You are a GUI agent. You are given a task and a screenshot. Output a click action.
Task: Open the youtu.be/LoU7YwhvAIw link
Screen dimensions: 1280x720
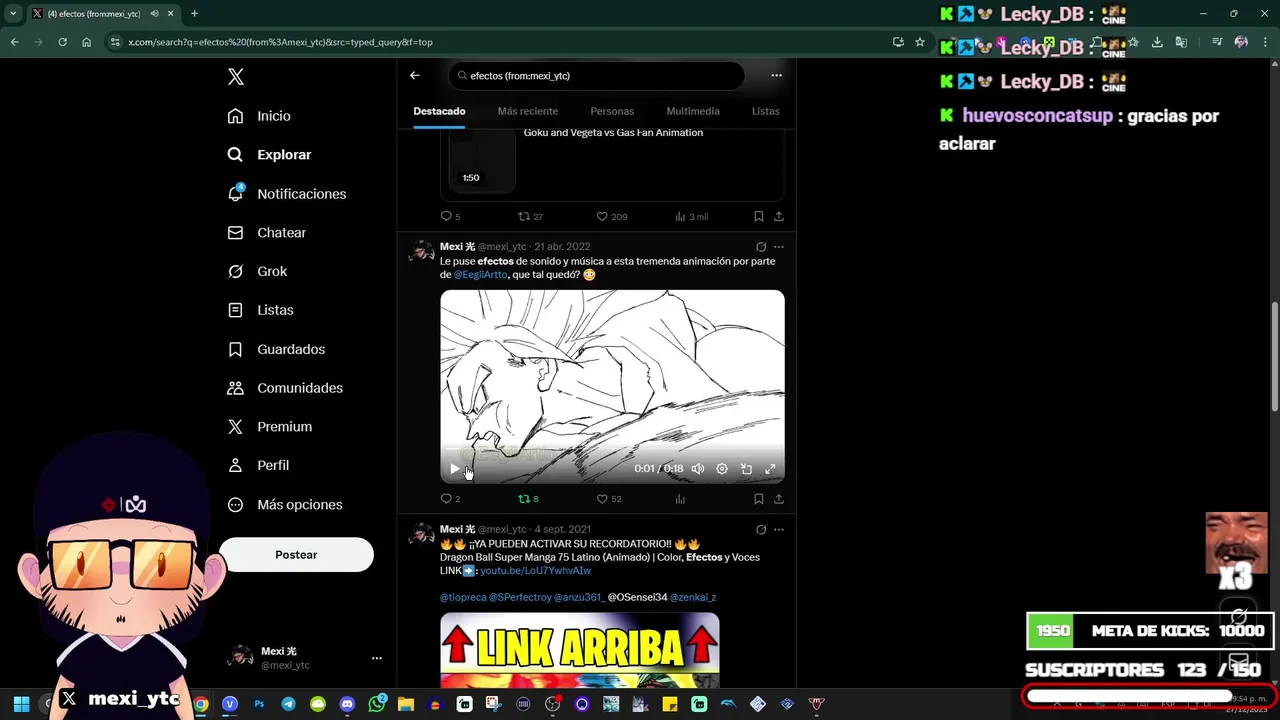[x=535, y=571]
